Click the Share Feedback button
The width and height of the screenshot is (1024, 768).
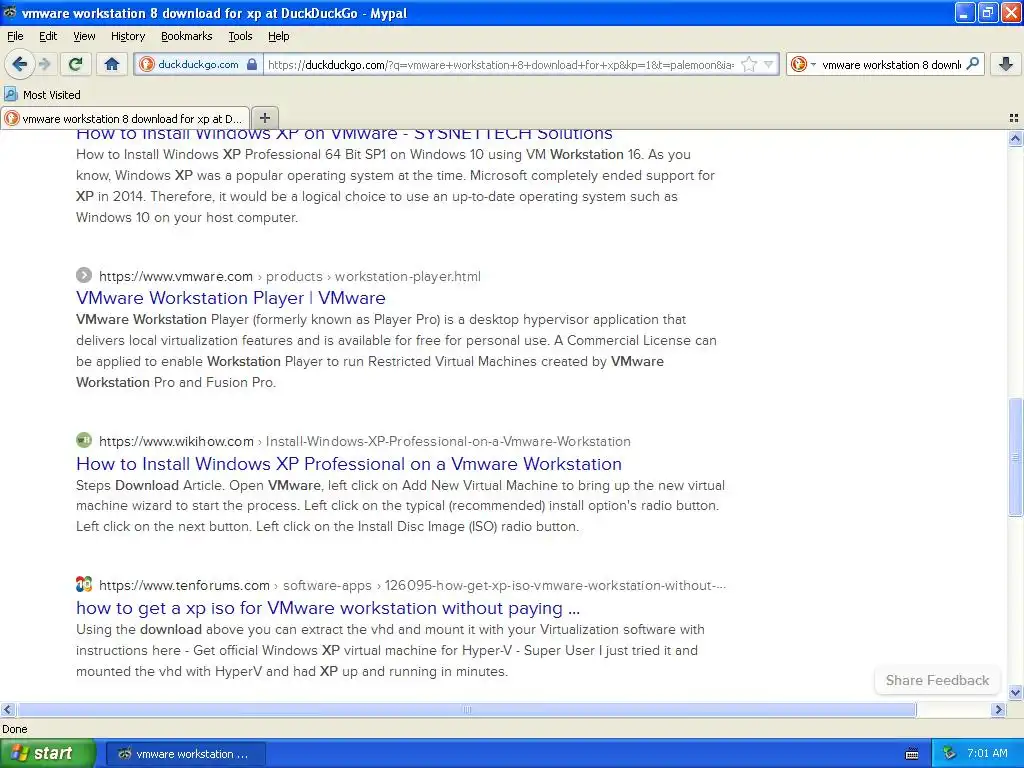point(937,680)
